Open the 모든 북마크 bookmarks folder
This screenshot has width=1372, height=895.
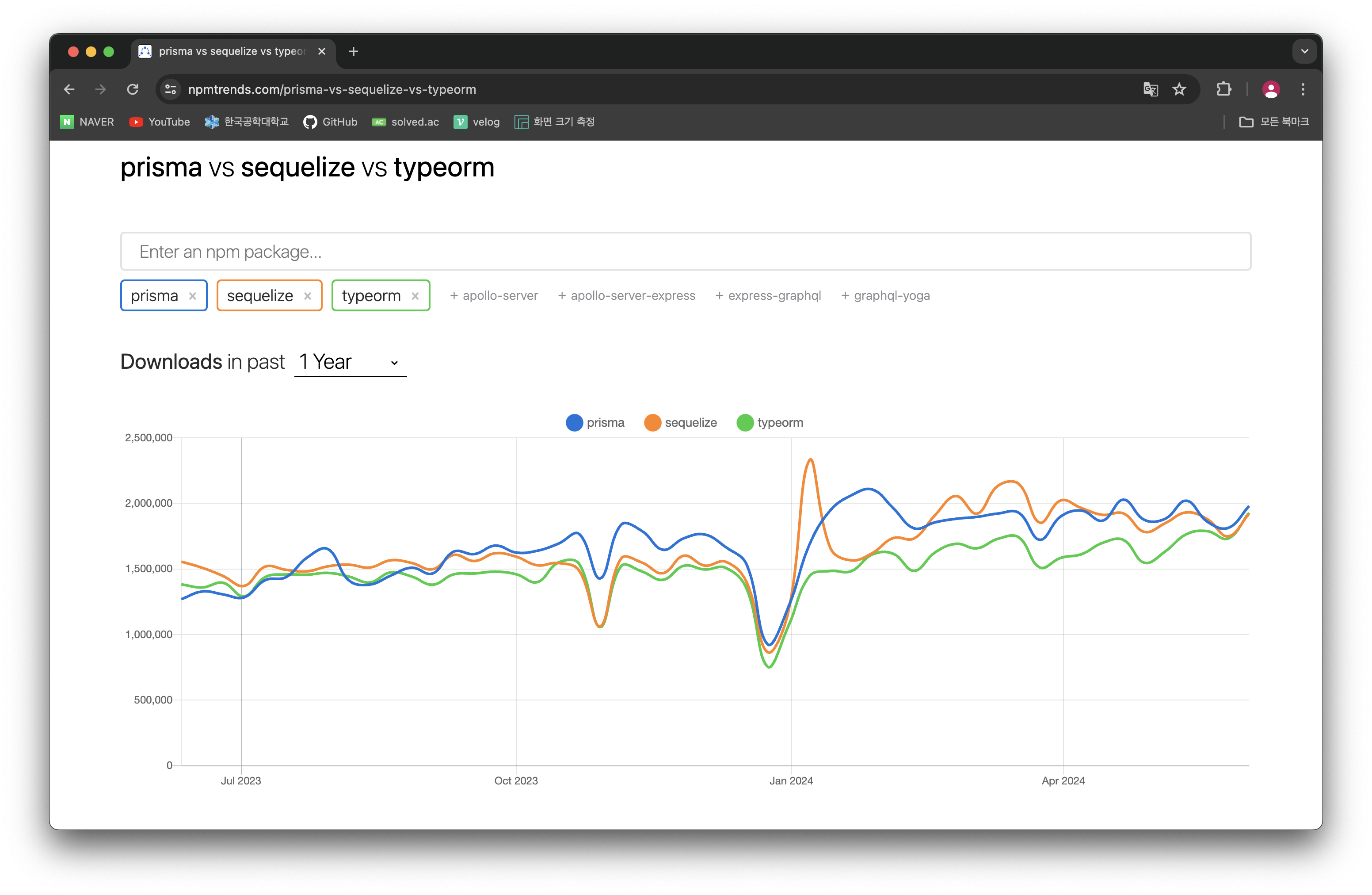(x=1274, y=122)
